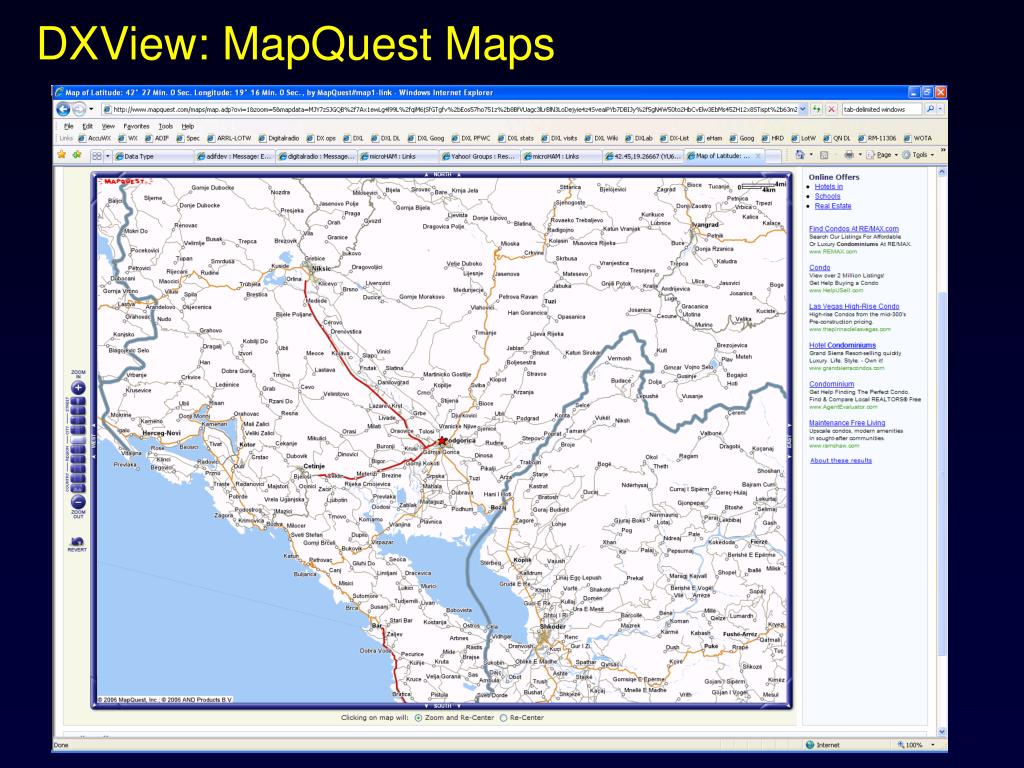Open the Find Condos At RE/MAX.com ad
Viewport: 1024px width, 768px height.
pyautogui.click(x=854, y=229)
